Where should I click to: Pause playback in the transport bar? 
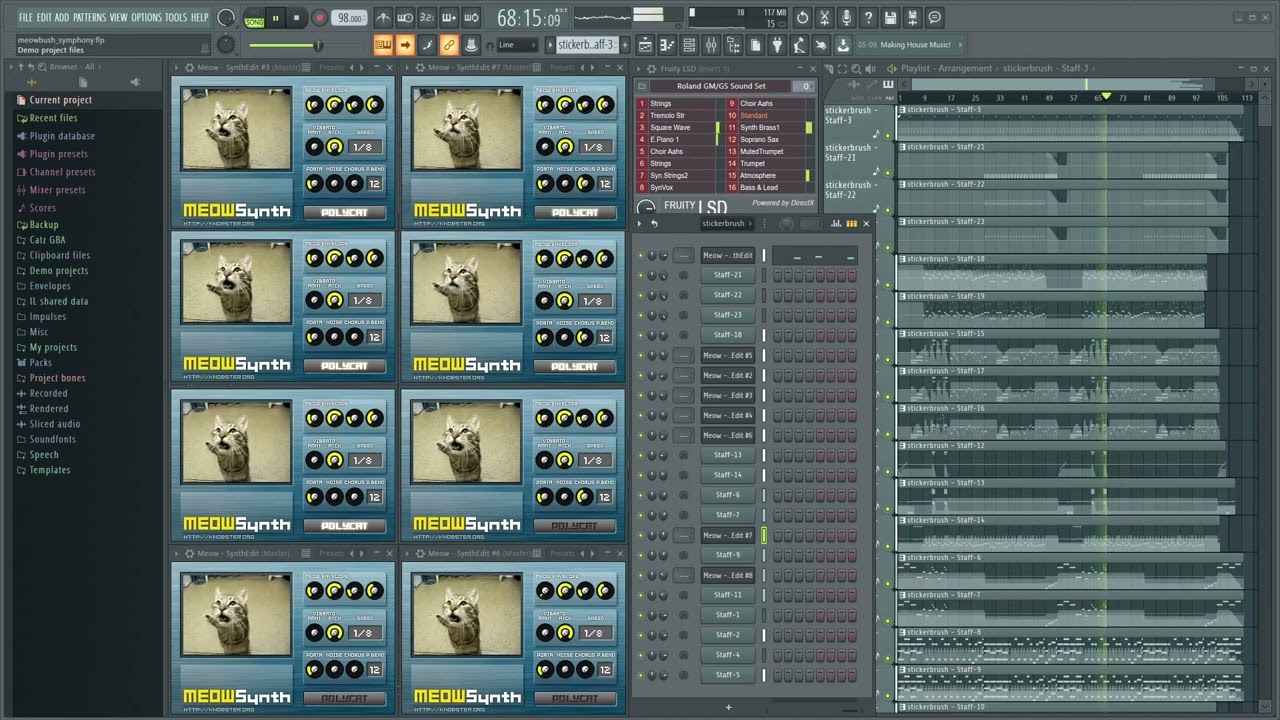276,18
